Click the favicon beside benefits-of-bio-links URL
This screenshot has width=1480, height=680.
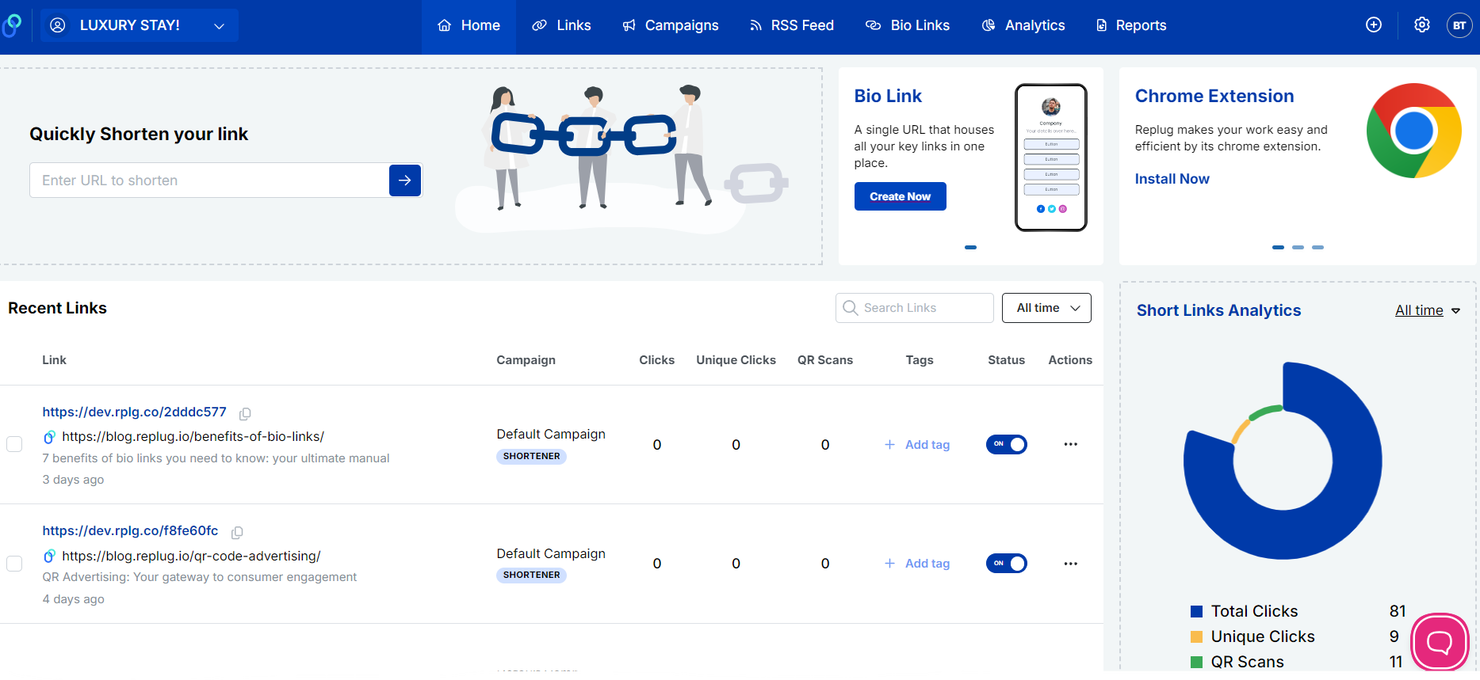click(49, 437)
